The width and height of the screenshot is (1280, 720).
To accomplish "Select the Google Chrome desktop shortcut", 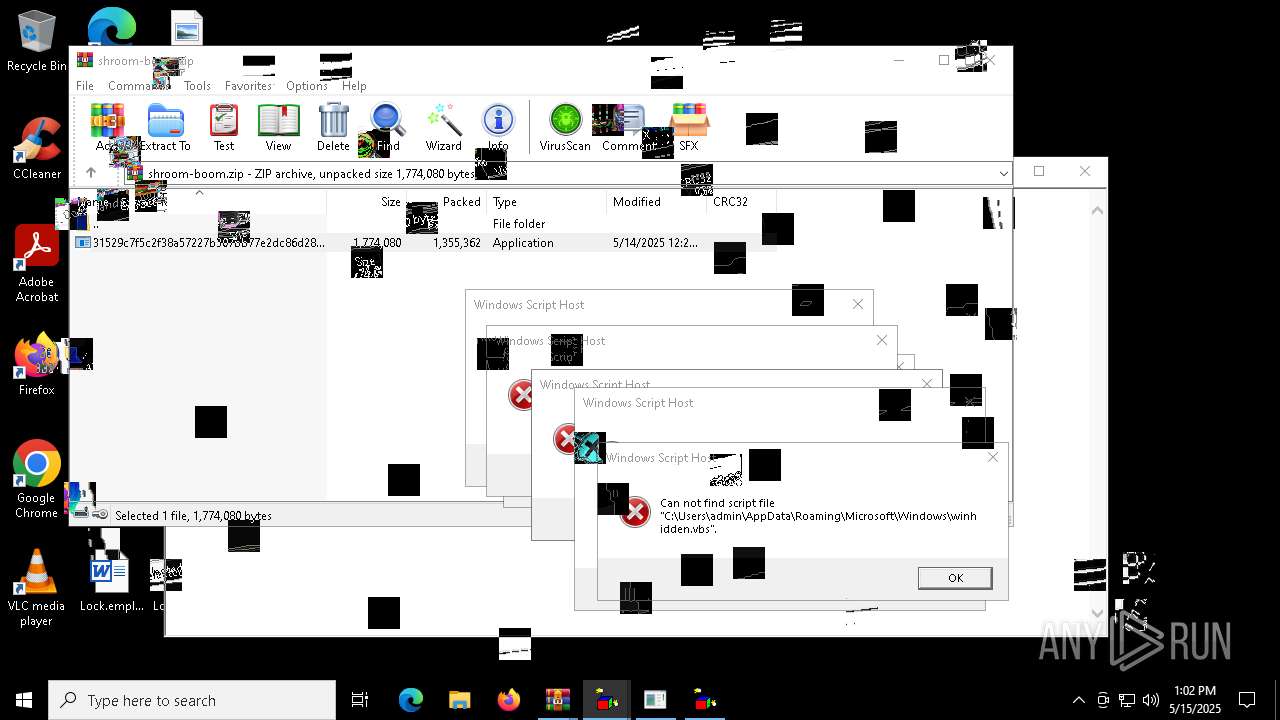I will [x=36, y=480].
